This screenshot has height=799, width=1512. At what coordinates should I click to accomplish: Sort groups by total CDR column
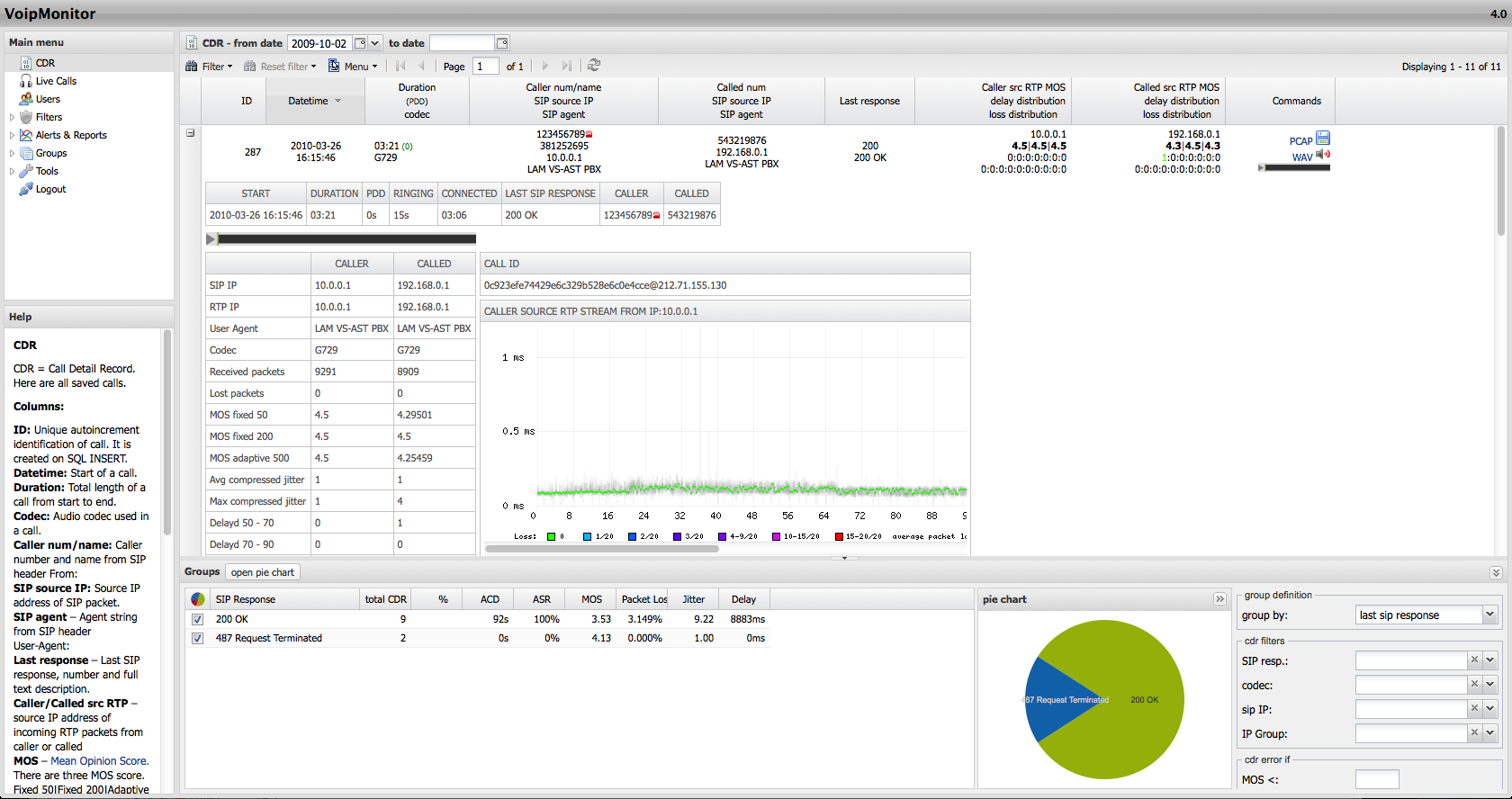click(x=387, y=599)
